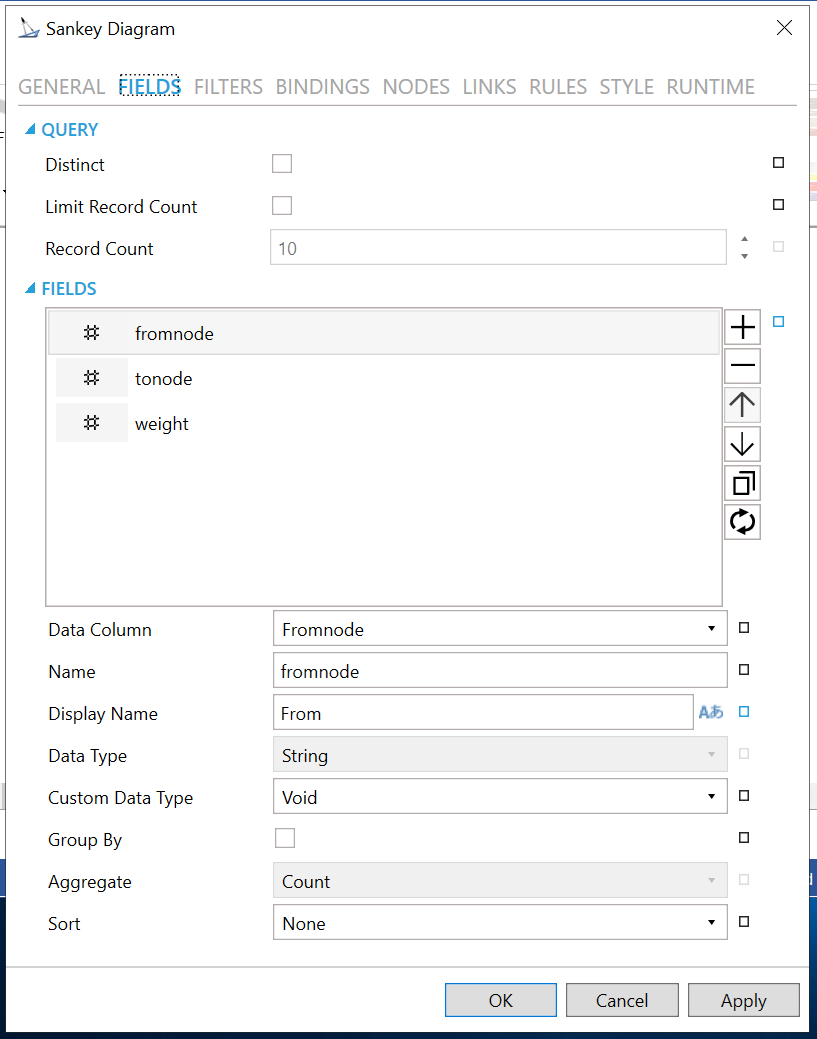Click the binding square next to Display Name
This screenshot has width=817, height=1039.
(743, 712)
